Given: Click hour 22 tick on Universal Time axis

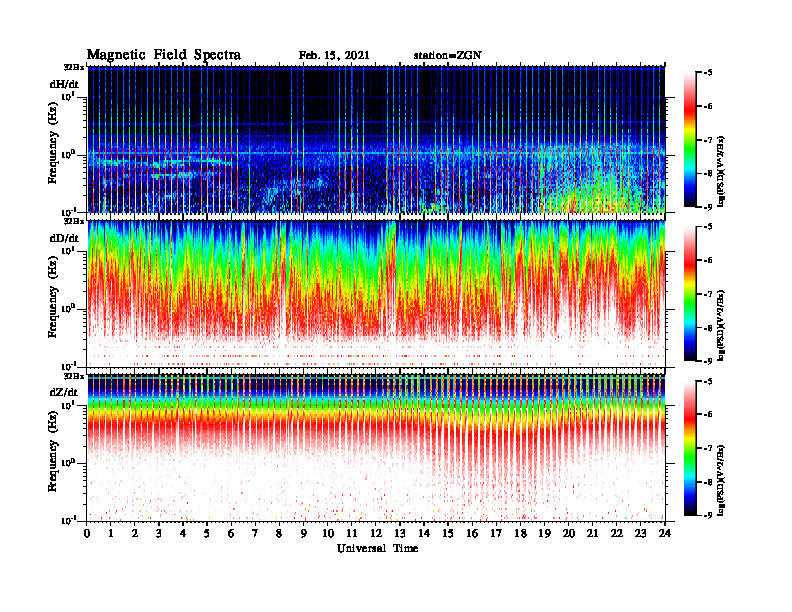Looking at the screenshot, I should coord(617,533).
